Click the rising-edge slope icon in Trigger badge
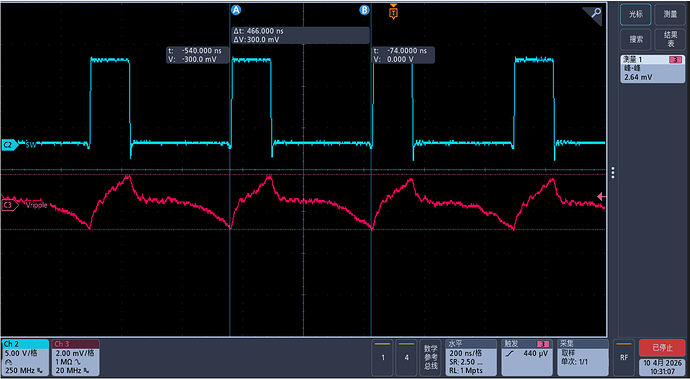The width and height of the screenshot is (690, 379). (x=509, y=353)
